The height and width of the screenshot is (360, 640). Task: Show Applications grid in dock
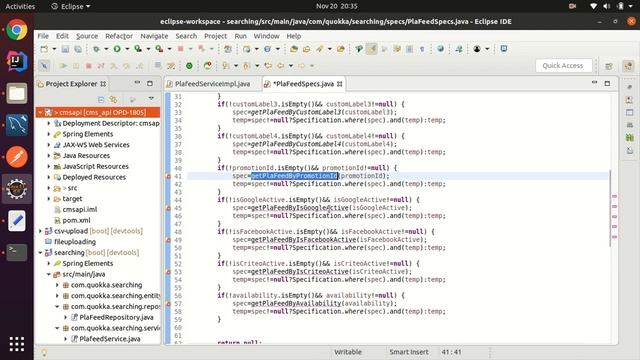(17, 344)
